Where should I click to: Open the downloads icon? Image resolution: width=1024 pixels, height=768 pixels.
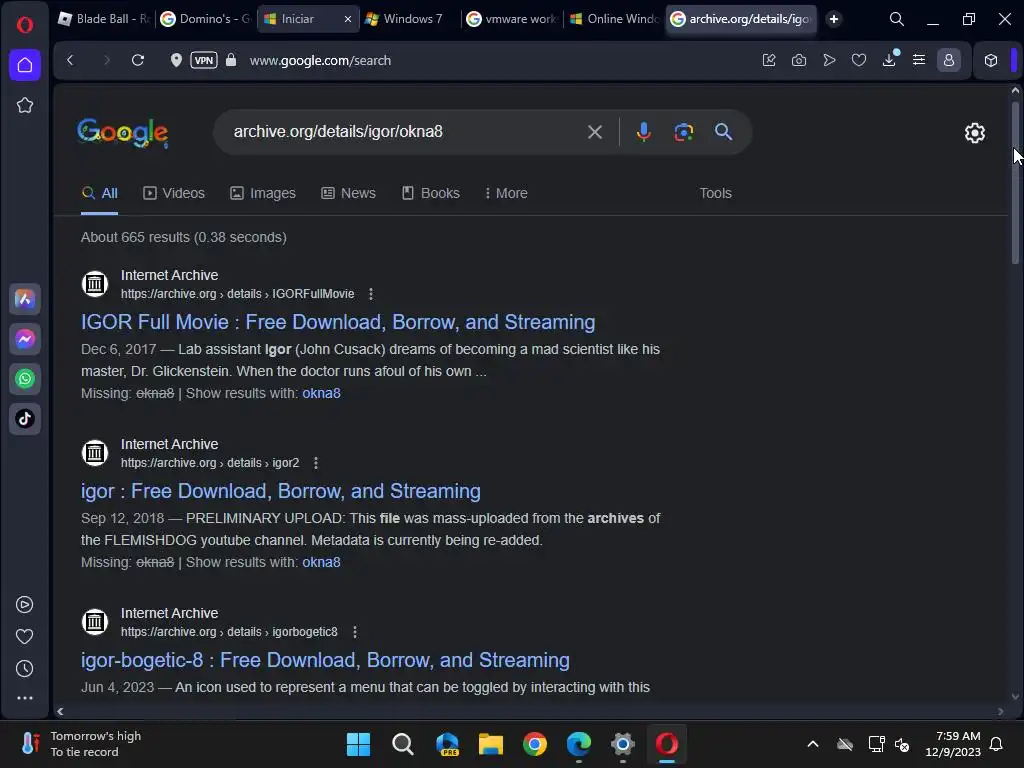pyautogui.click(x=889, y=60)
